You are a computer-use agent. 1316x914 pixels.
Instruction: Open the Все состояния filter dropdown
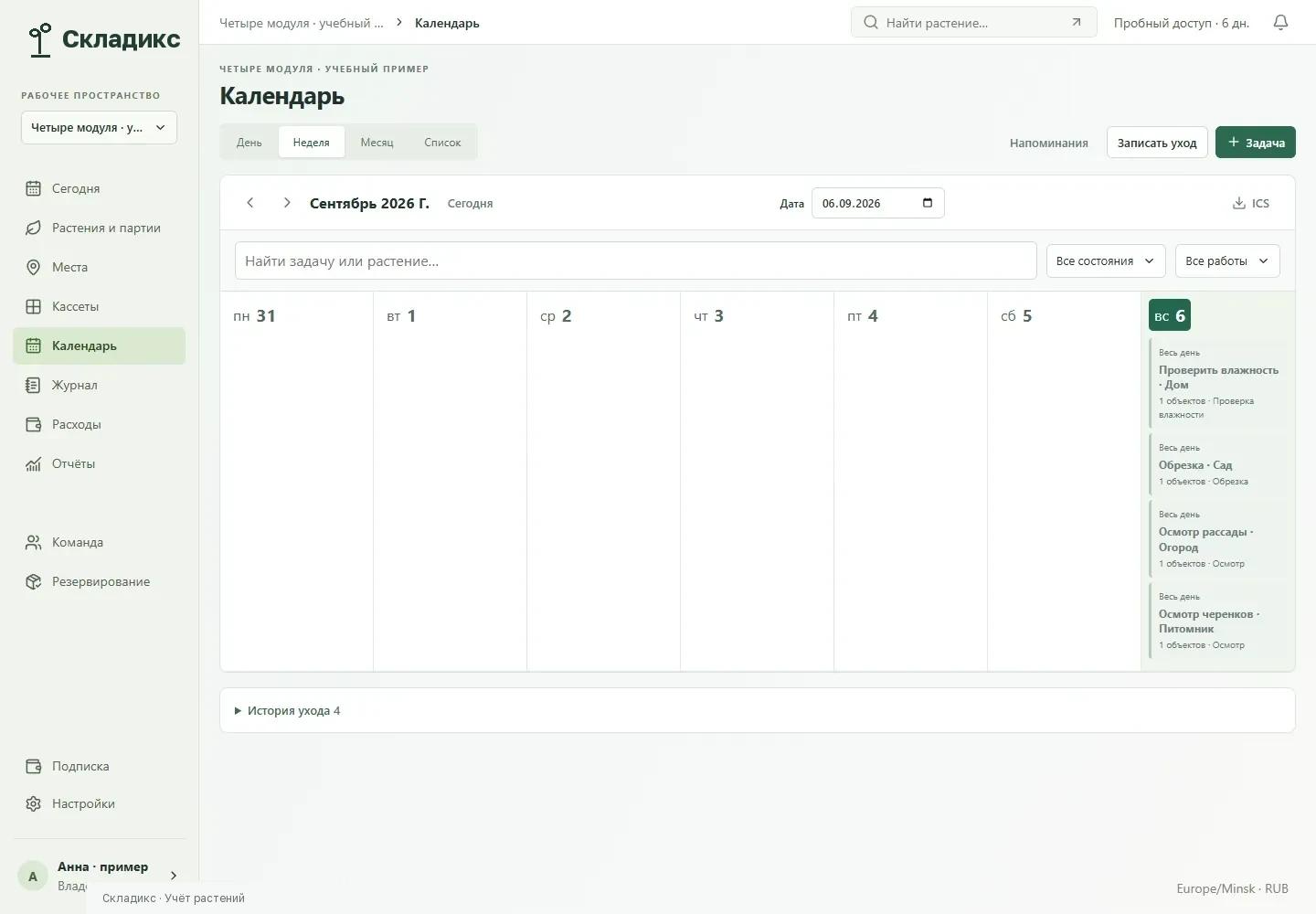pos(1106,261)
